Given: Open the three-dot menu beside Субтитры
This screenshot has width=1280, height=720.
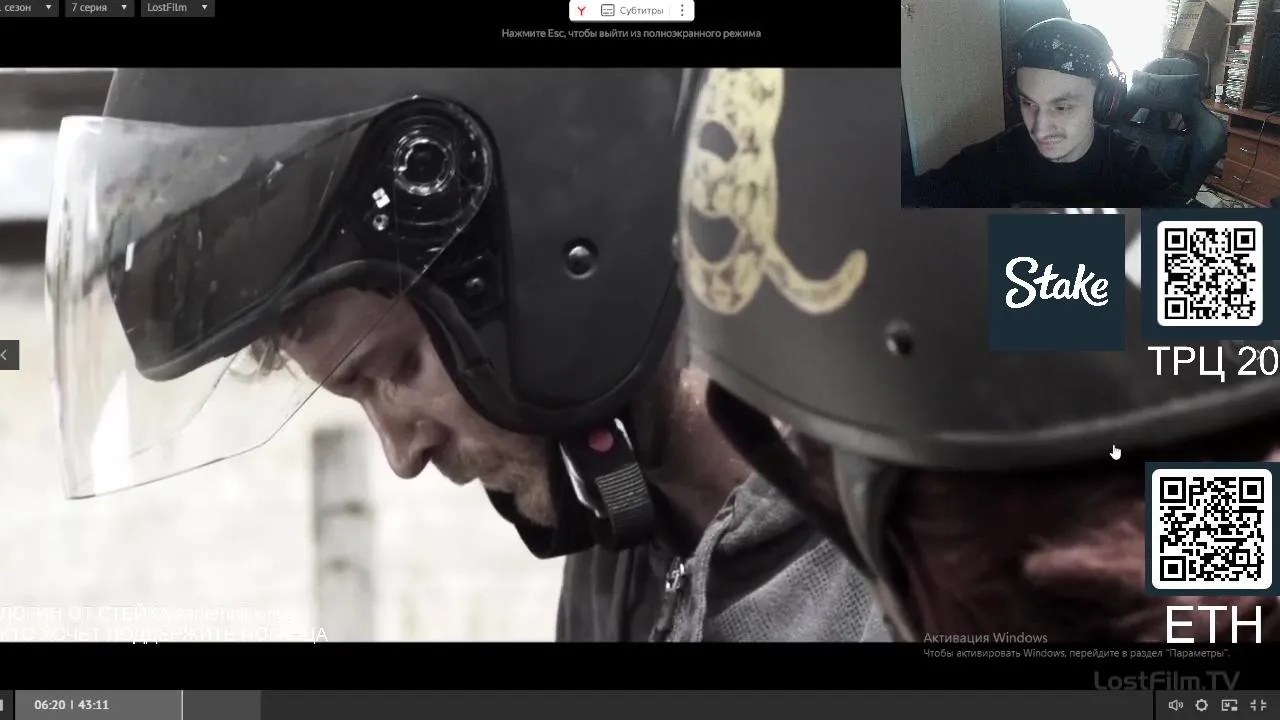Looking at the screenshot, I should [682, 10].
